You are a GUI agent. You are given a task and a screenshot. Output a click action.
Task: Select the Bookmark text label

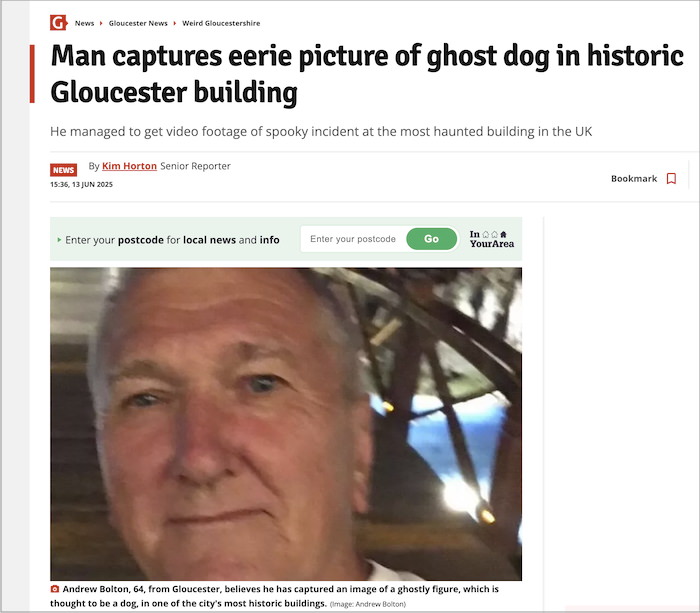[x=634, y=179]
